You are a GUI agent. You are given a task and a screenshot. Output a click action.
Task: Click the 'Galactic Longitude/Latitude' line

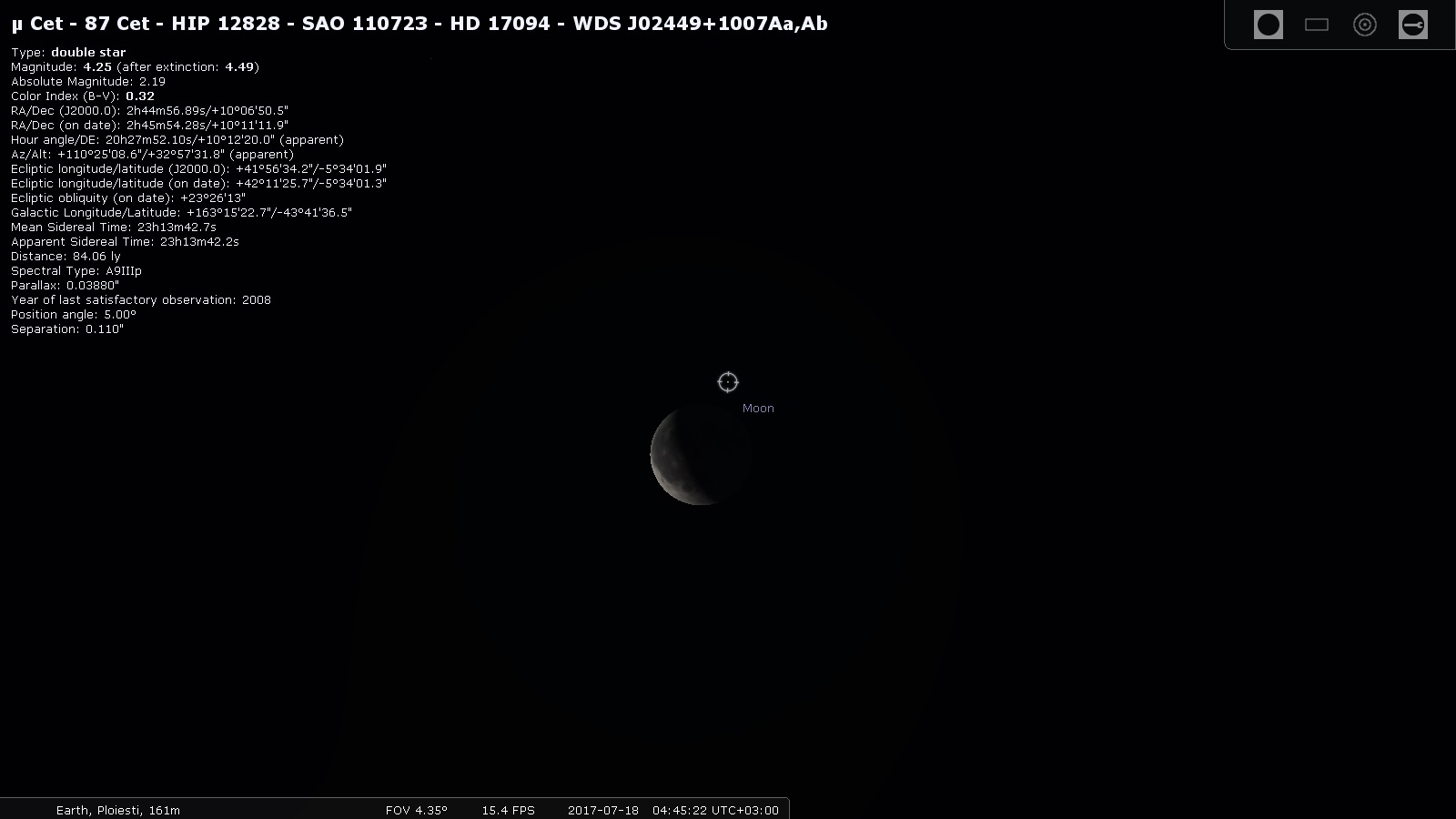click(182, 213)
